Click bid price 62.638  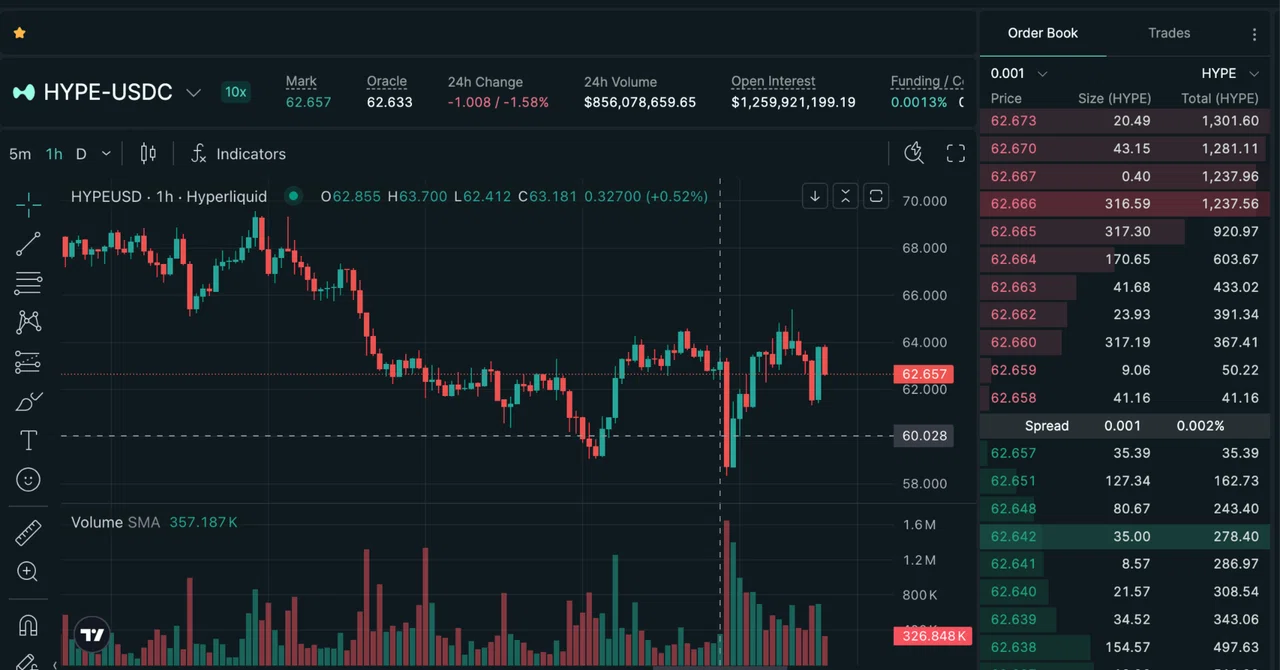click(x=1013, y=647)
